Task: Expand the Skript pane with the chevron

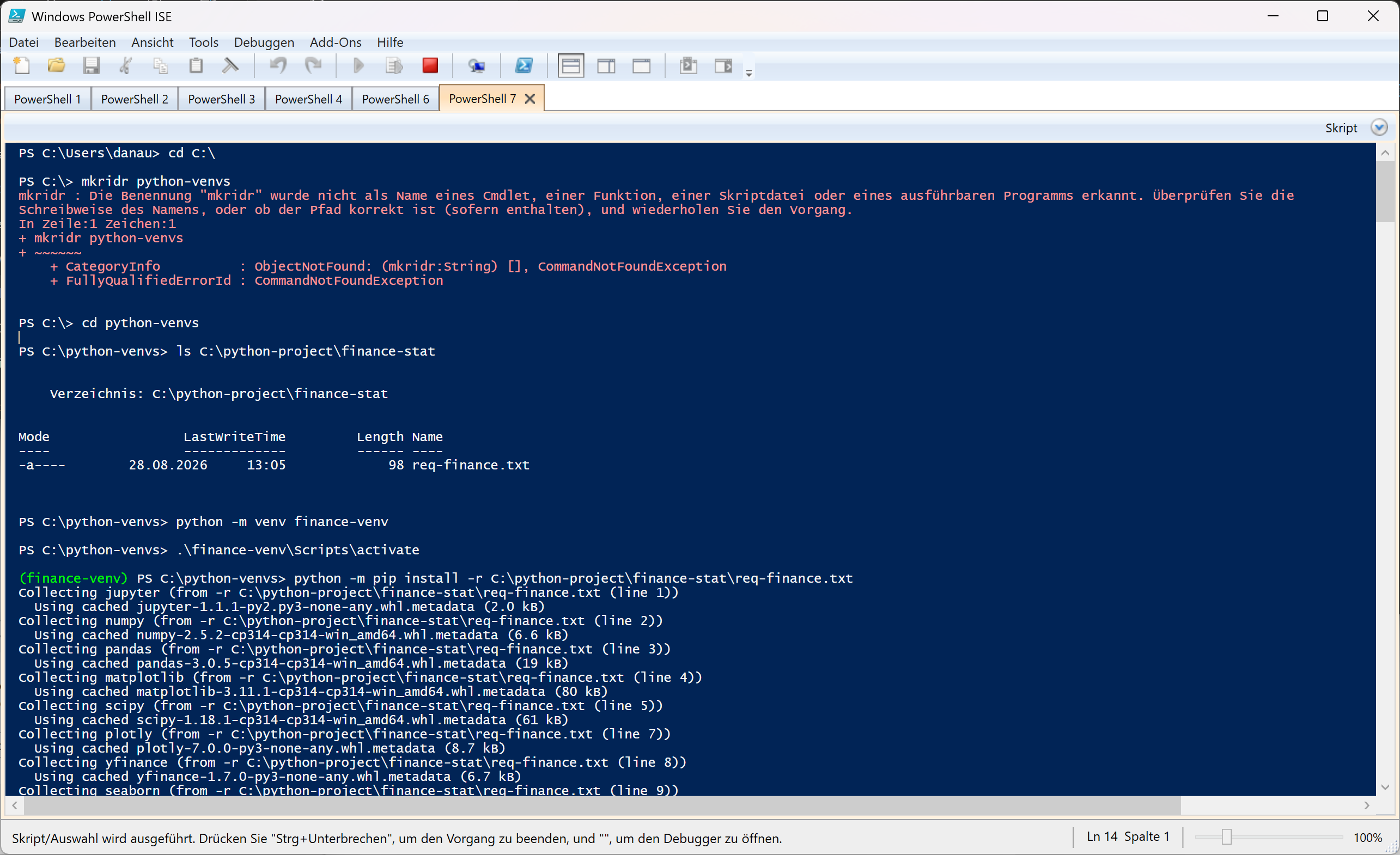Action: point(1379,127)
